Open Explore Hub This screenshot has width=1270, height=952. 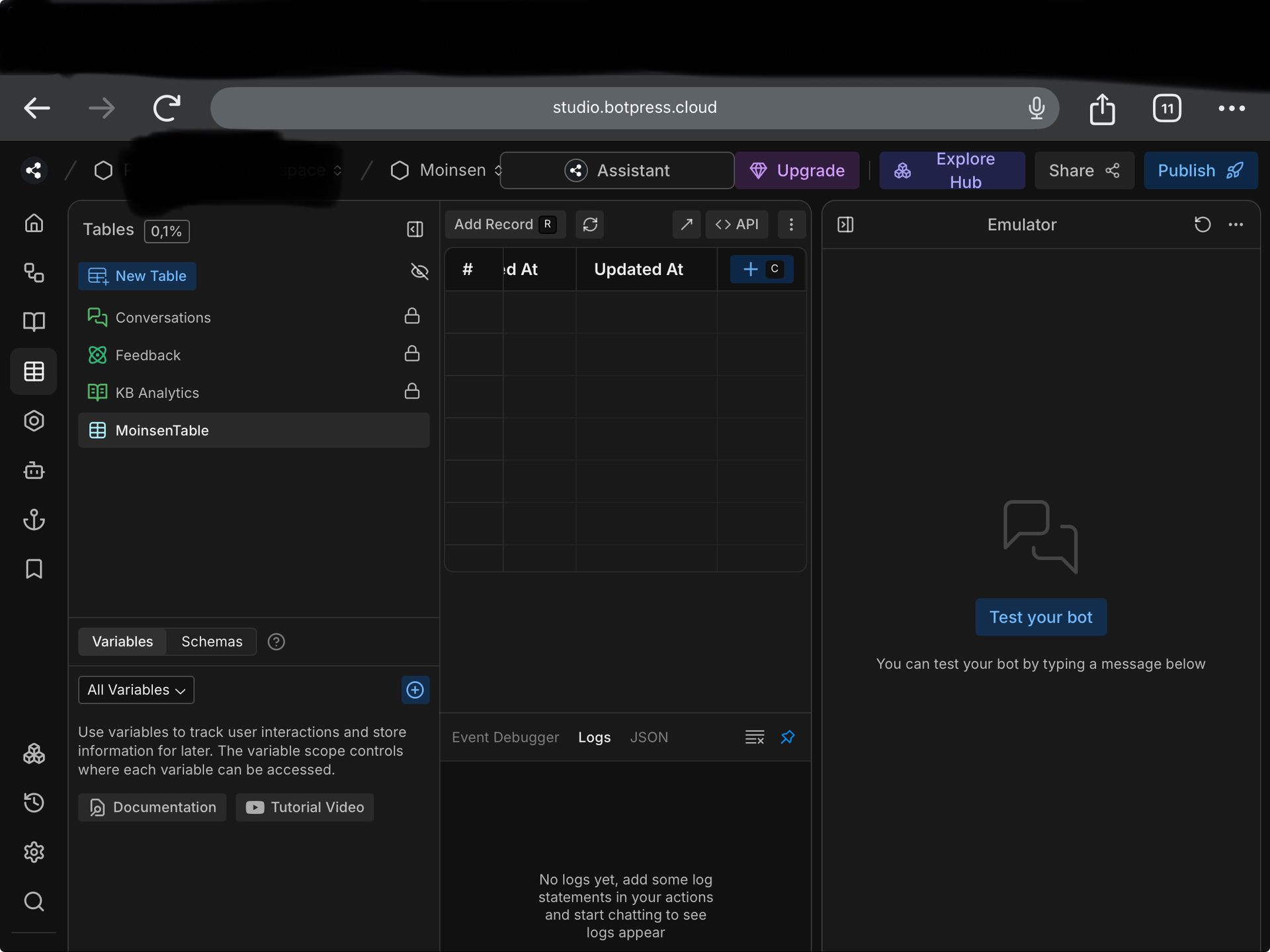(952, 171)
